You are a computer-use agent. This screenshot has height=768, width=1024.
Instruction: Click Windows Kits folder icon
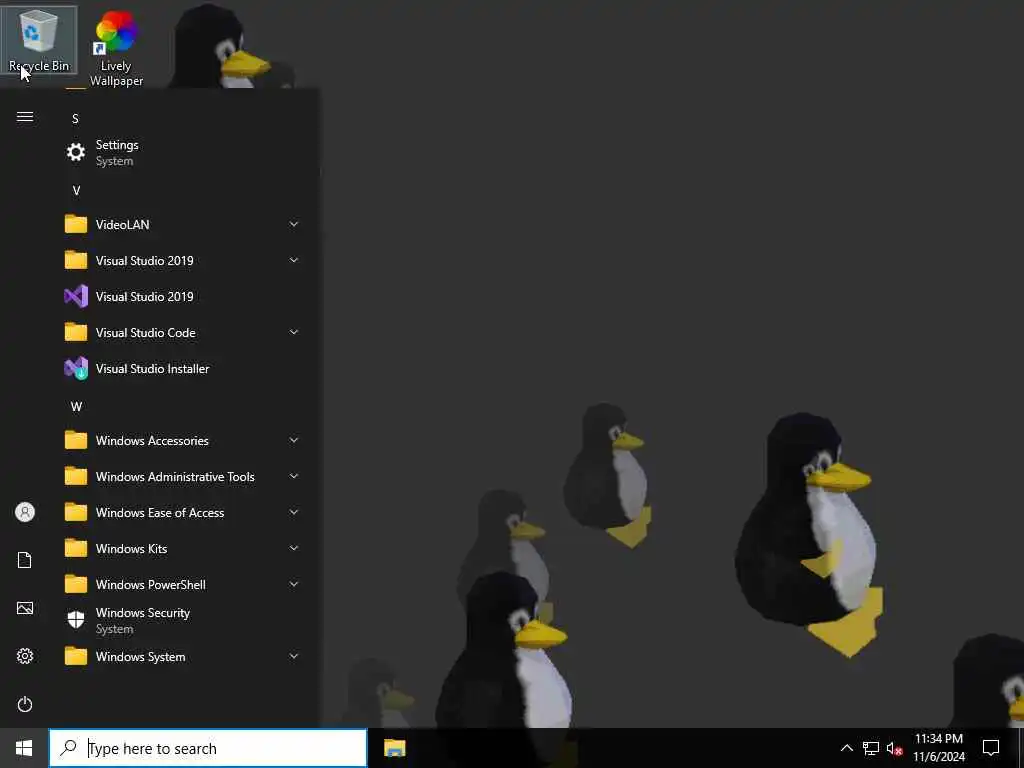click(x=76, y=549)
